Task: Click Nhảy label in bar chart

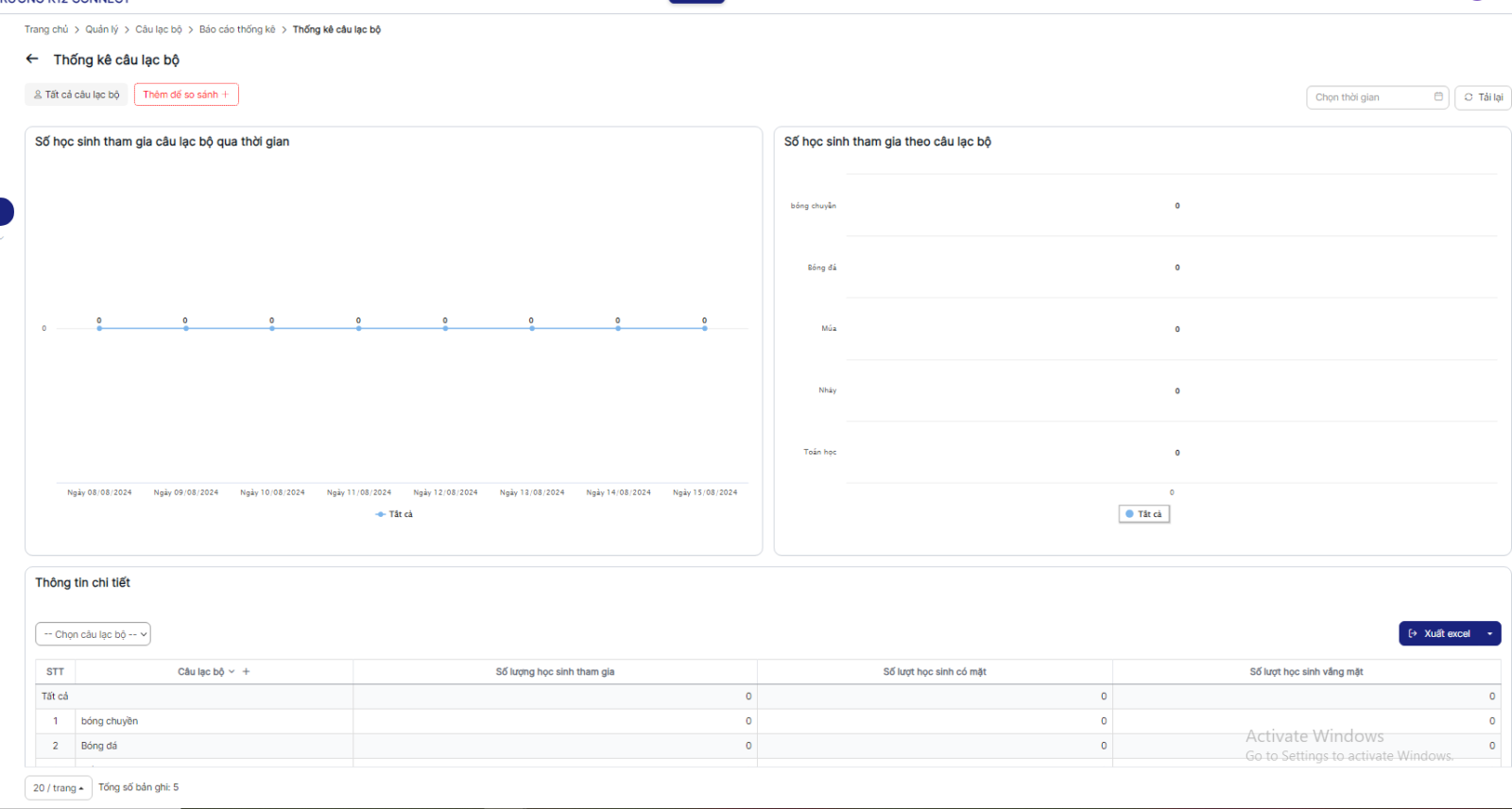Action: (x=828, y=390)
